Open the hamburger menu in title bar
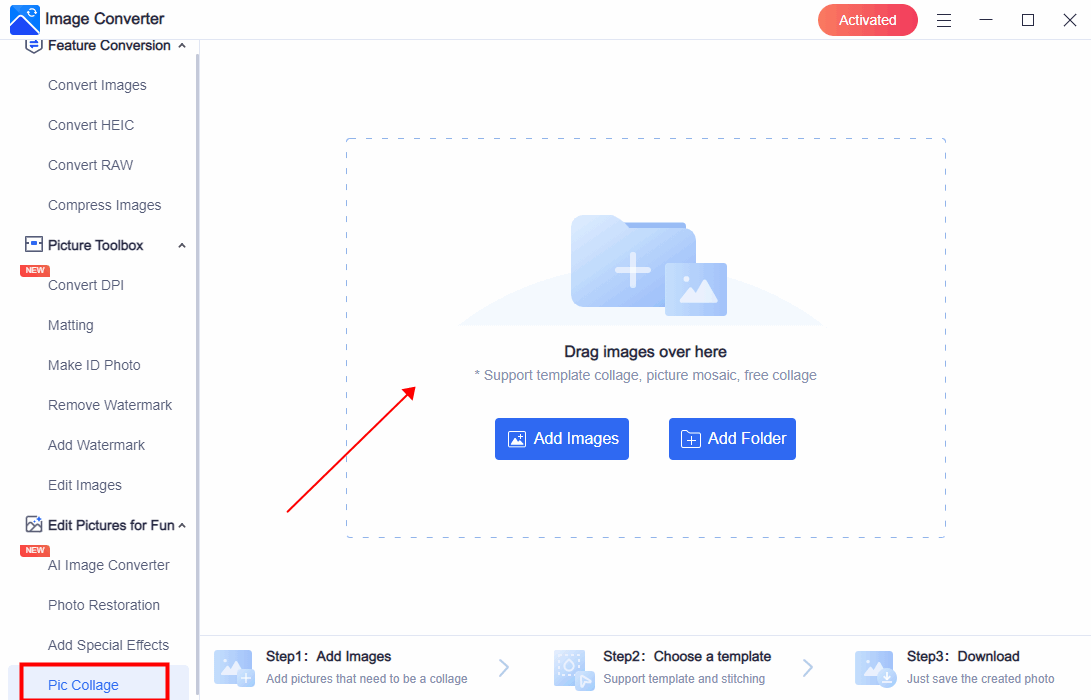Screen dimensions: 1091x700 coord(943,20)
